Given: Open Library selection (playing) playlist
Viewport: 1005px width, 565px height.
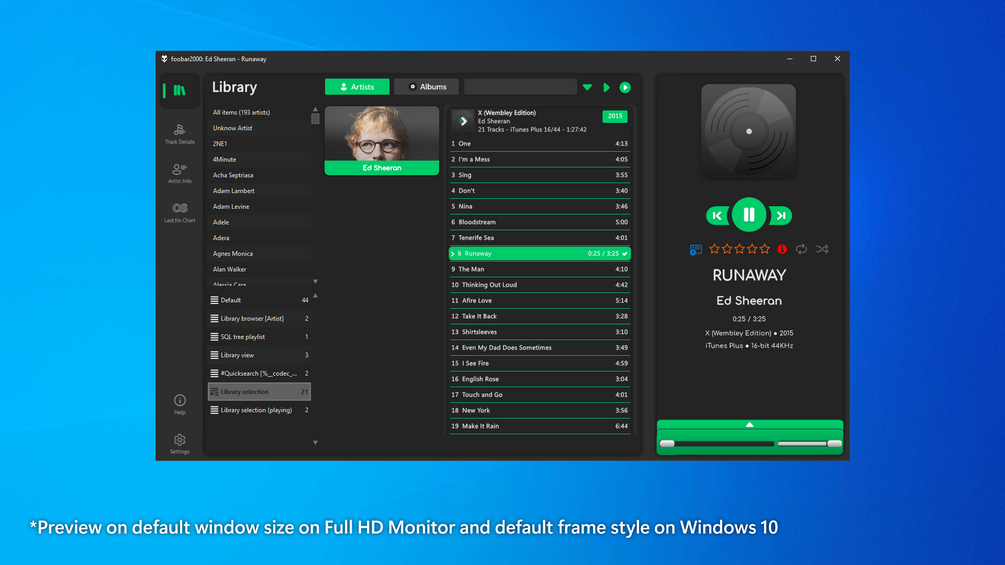Looking at the screenshot, I should pyautogui.click(x=260, y=410).
